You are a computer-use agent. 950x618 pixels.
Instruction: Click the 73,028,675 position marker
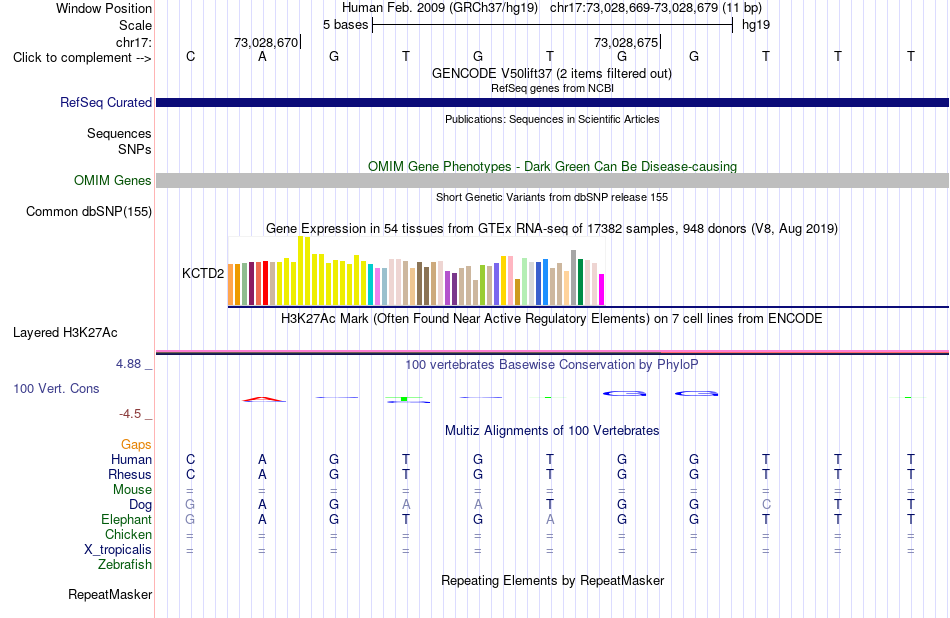coord(626,42)
